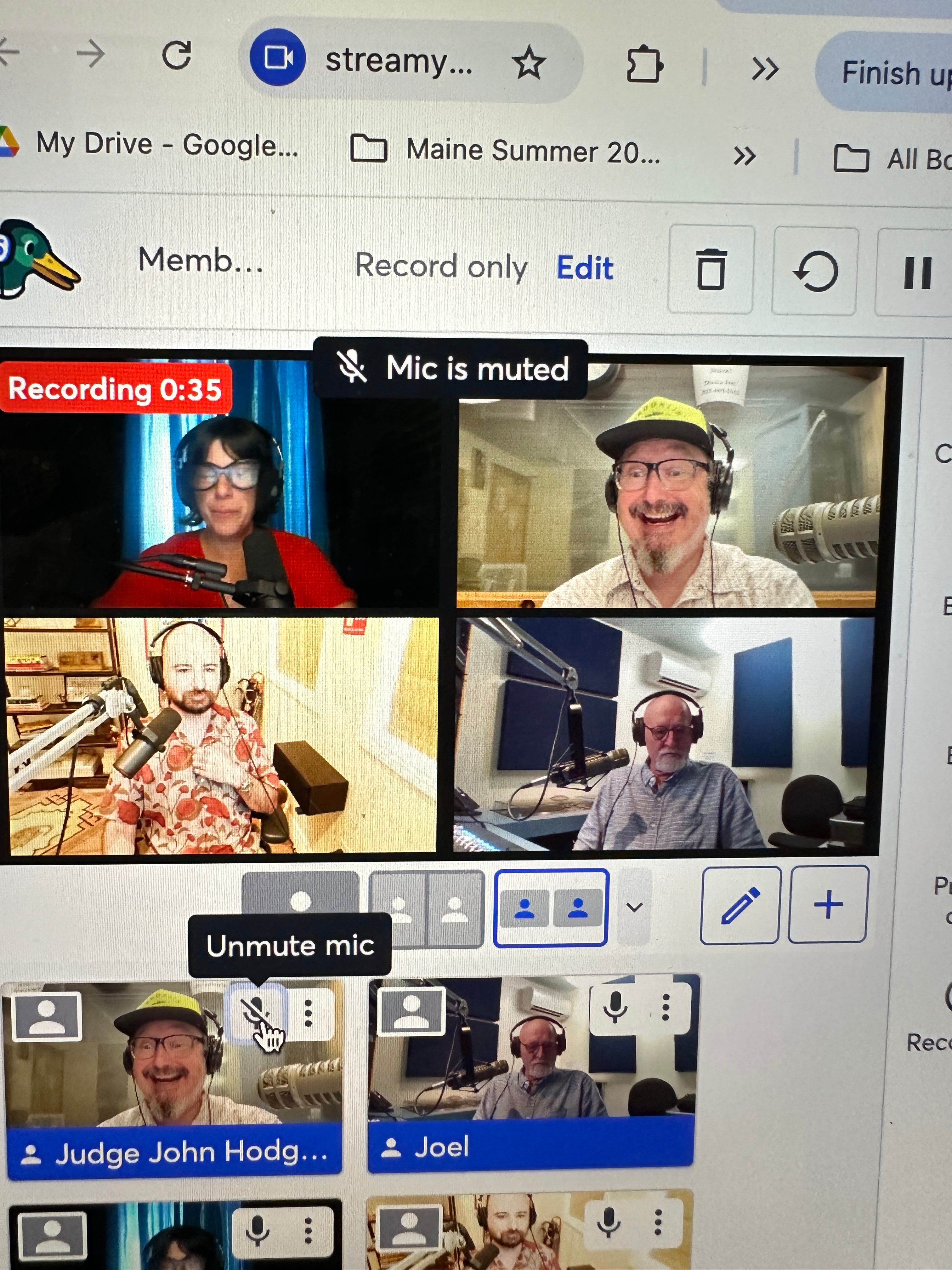
Task: Click the Record only label
Action: pos(441,266)
